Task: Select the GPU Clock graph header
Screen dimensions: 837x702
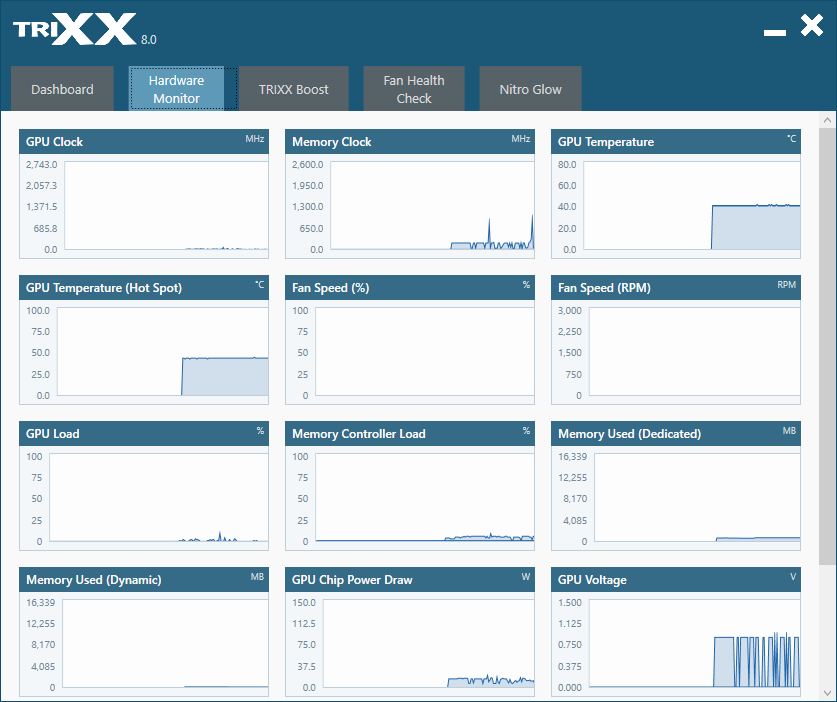Action: 144,141
